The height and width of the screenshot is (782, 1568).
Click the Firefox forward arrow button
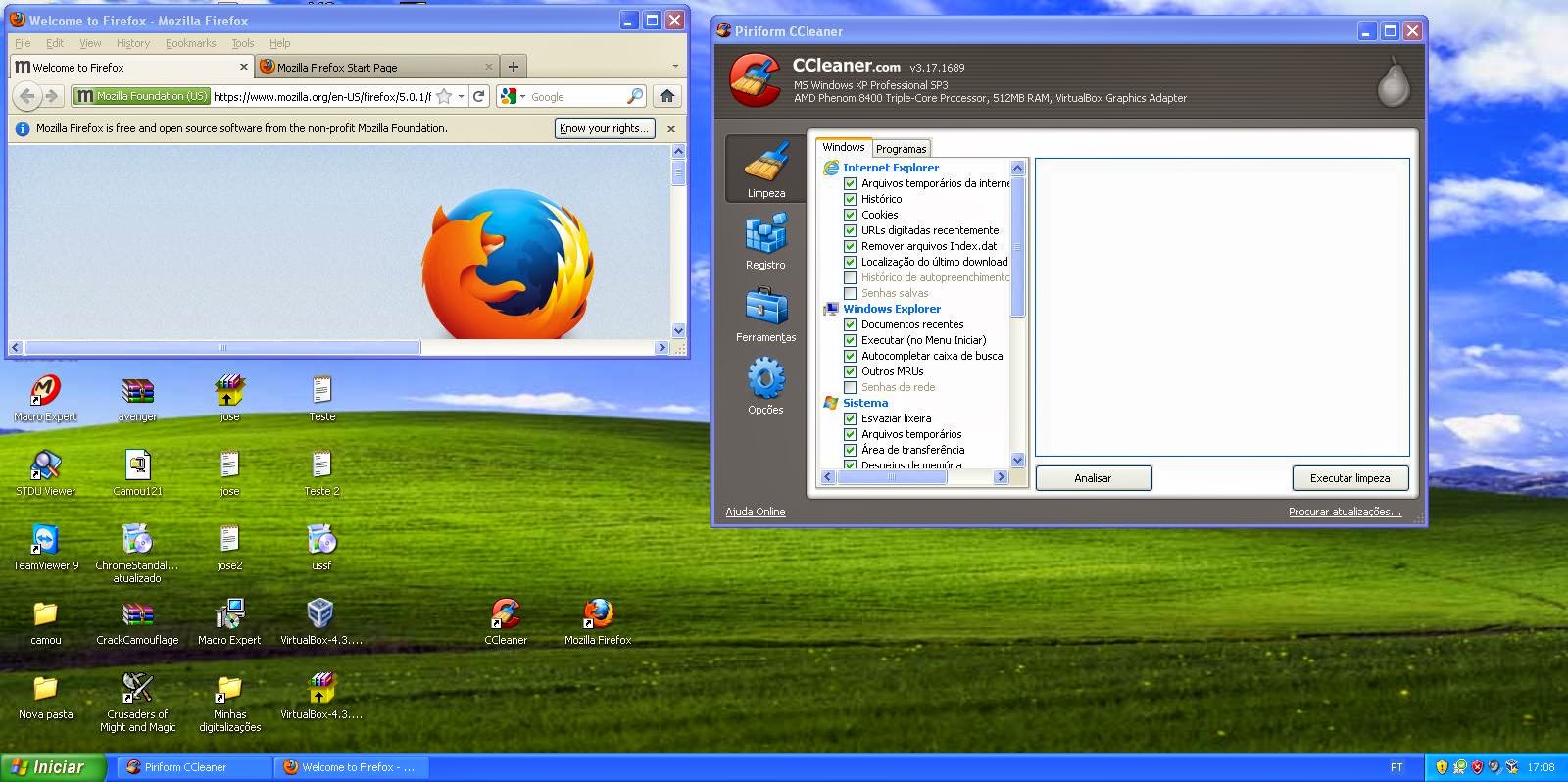(52, 96)
